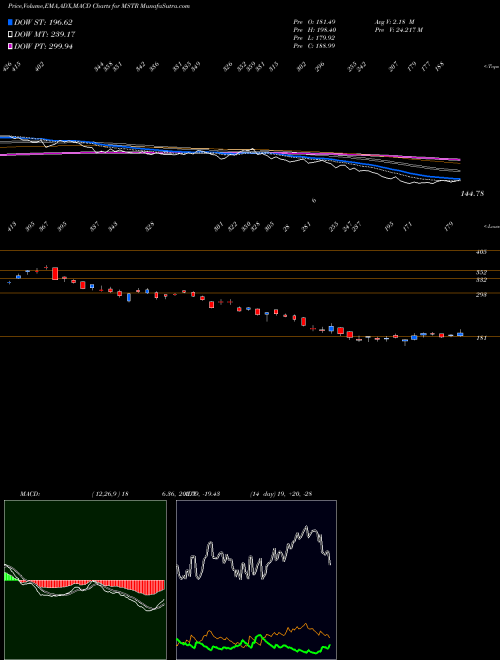Open the ADX indicator panel
This screenshot has height=660, width=500.
tap(256, 580)
